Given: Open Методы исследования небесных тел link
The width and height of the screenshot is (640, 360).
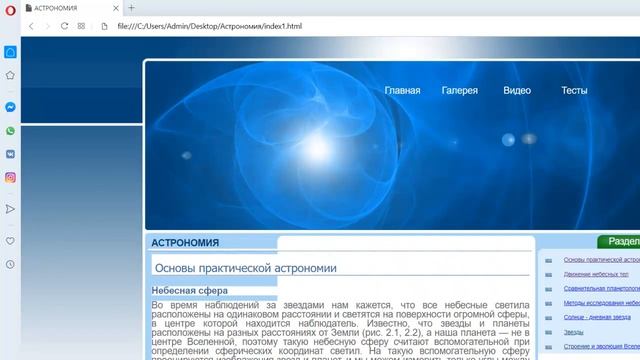Looking at the screenshot, I should (x=602, y=303).
